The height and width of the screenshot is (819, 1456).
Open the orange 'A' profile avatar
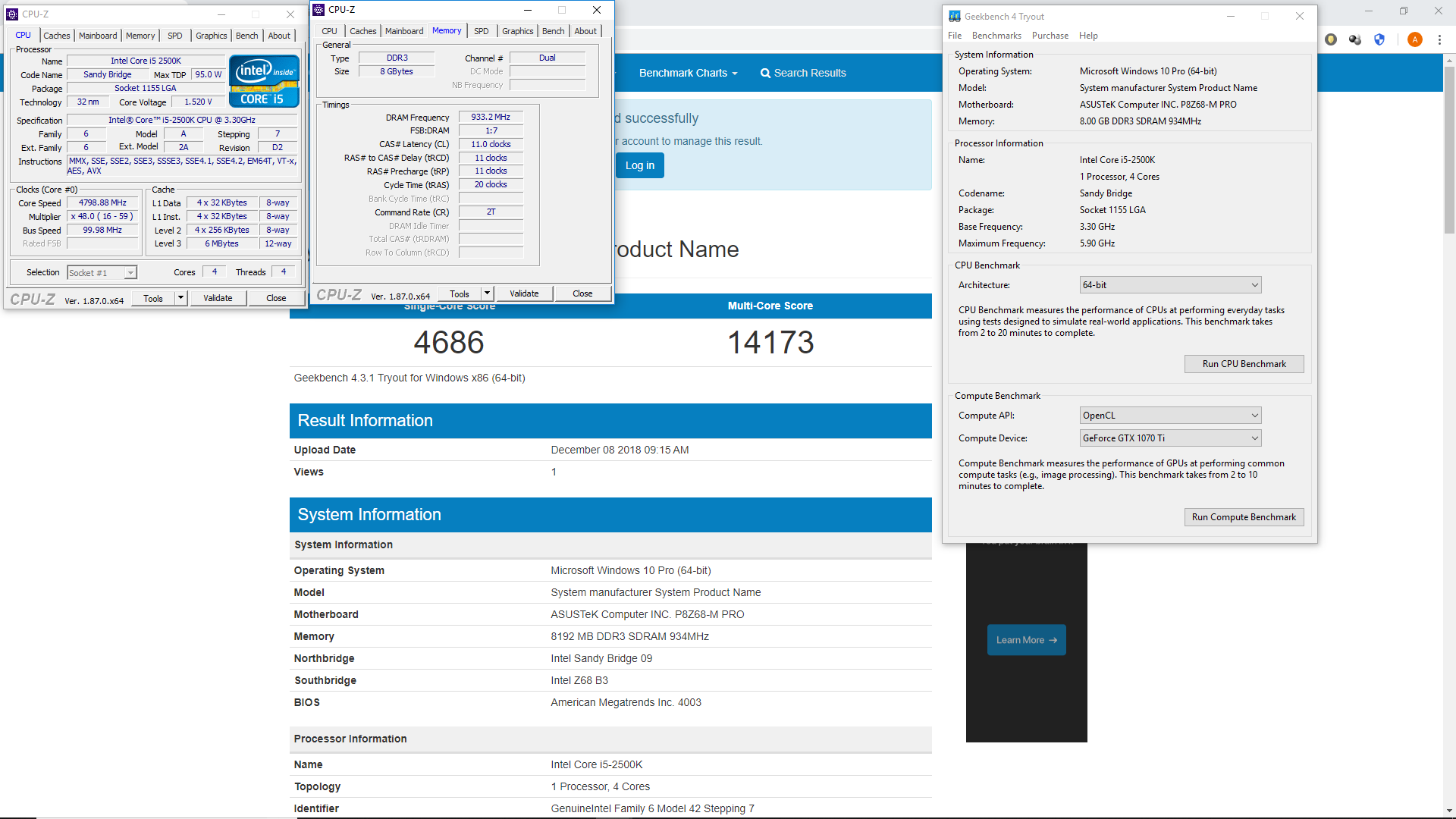(1415, 39)
